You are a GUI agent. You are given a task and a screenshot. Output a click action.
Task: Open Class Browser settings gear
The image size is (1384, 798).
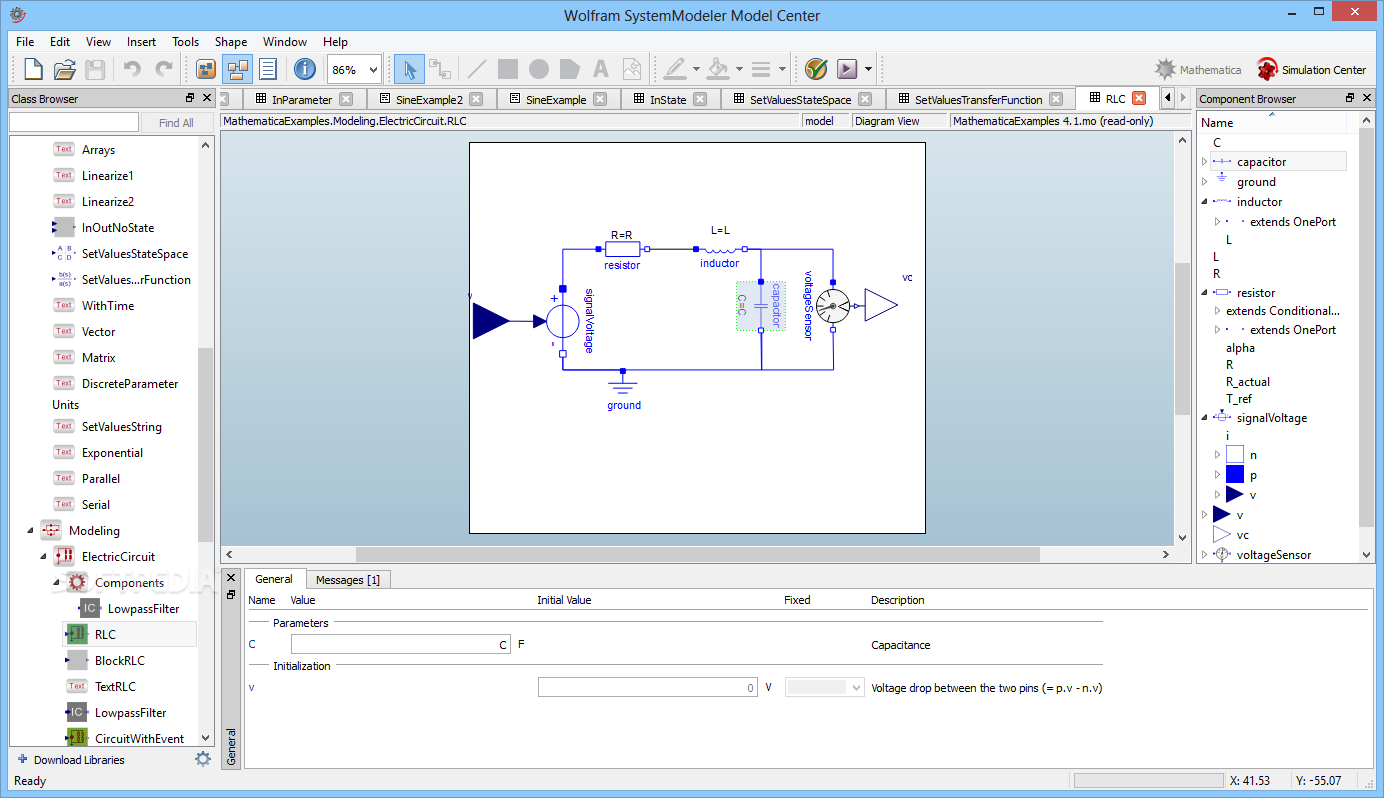203,759
